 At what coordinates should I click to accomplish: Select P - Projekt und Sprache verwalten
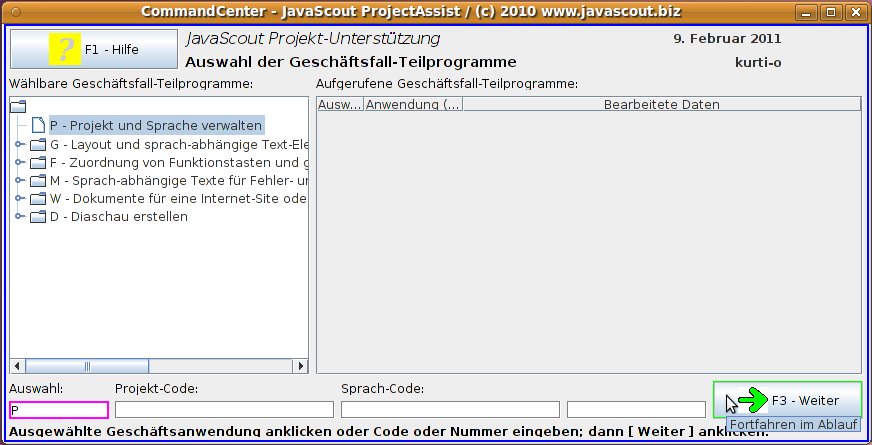coord(156,126)
